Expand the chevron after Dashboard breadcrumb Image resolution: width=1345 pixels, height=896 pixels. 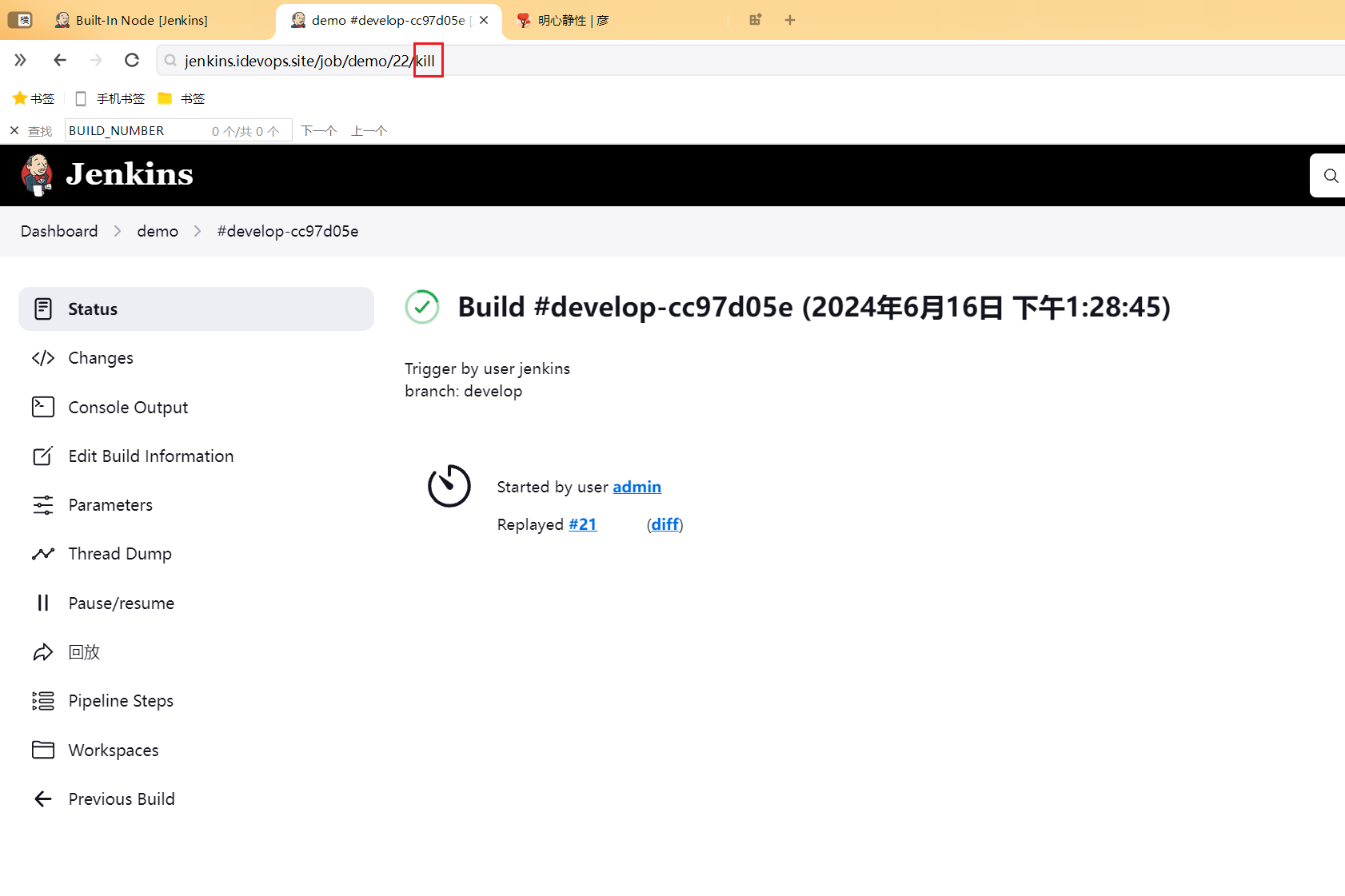tap(118, 231)
